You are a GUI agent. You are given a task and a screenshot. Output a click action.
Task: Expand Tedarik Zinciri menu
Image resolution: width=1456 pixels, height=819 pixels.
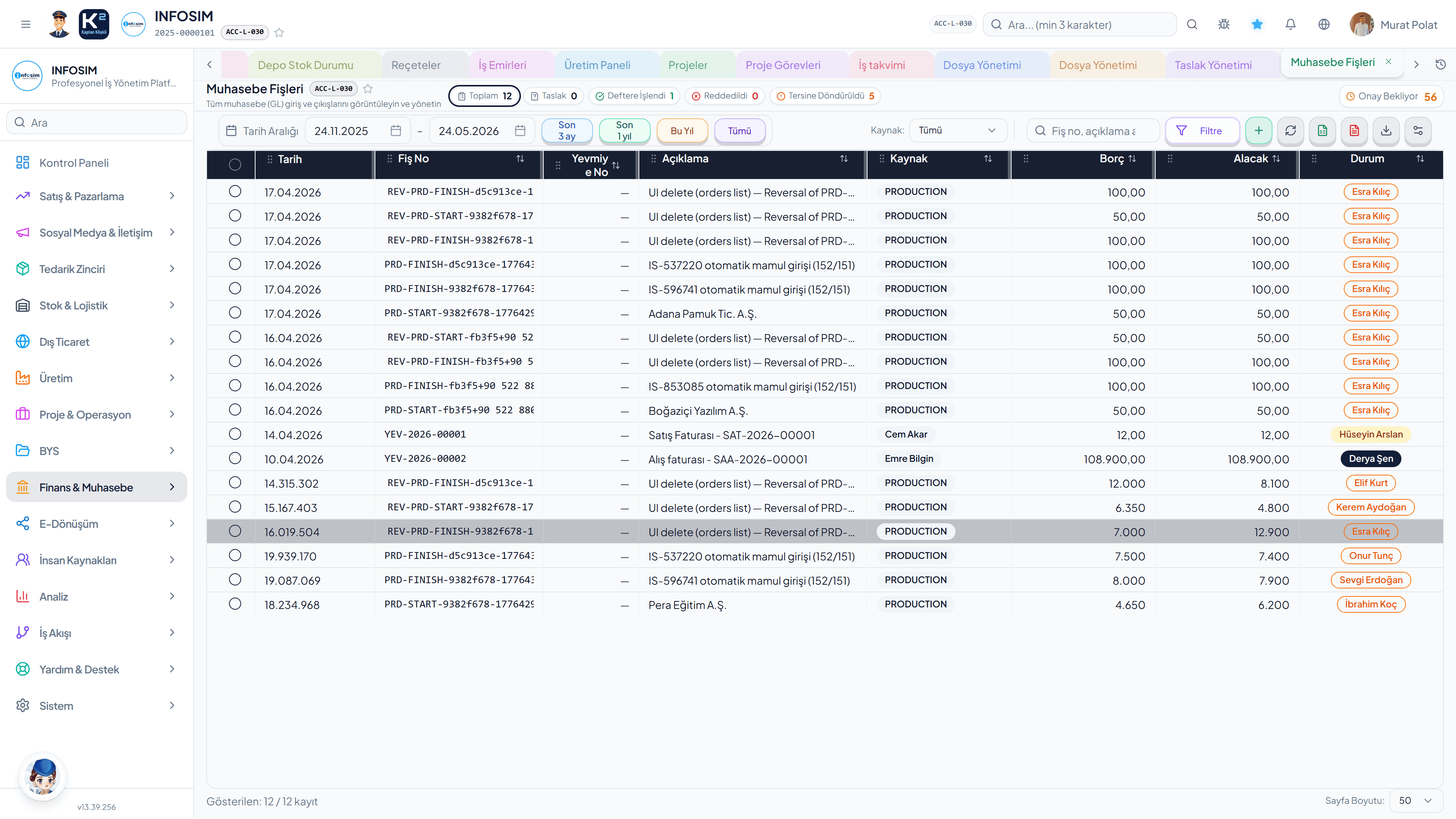click(x=96, y=269)
